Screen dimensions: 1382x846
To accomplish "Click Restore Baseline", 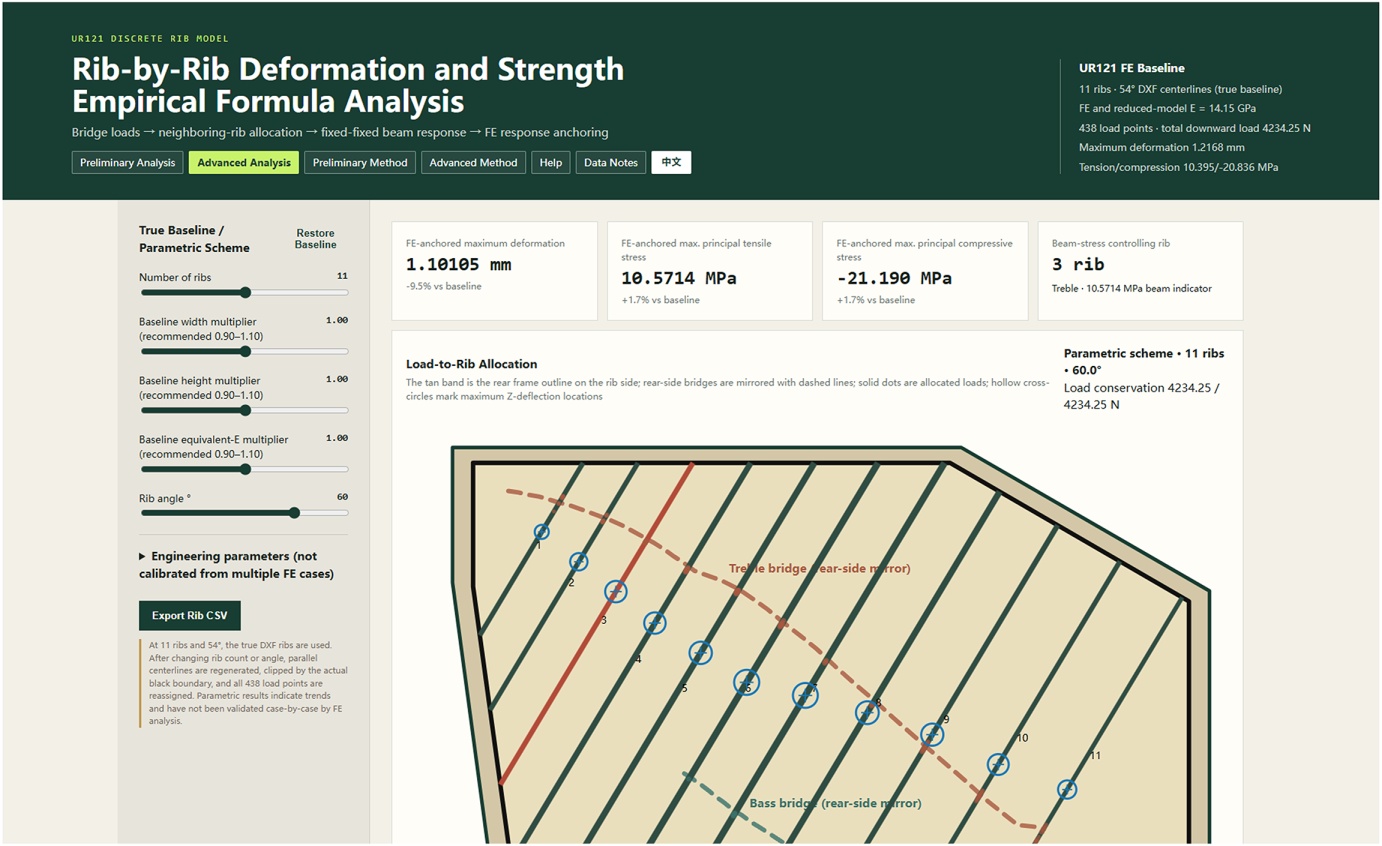I will [x=316, y=238].
